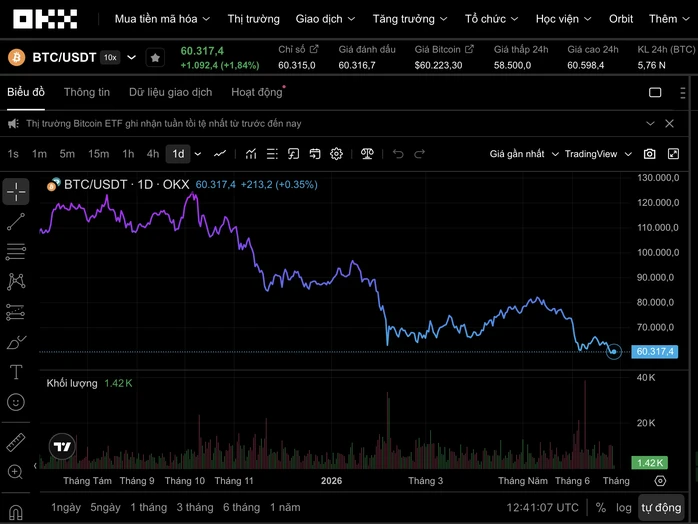Viewport: 698px width, 524px height.
Task: Close the Bitcoin ETF announcement banner
Action: (x=669, y=123)
